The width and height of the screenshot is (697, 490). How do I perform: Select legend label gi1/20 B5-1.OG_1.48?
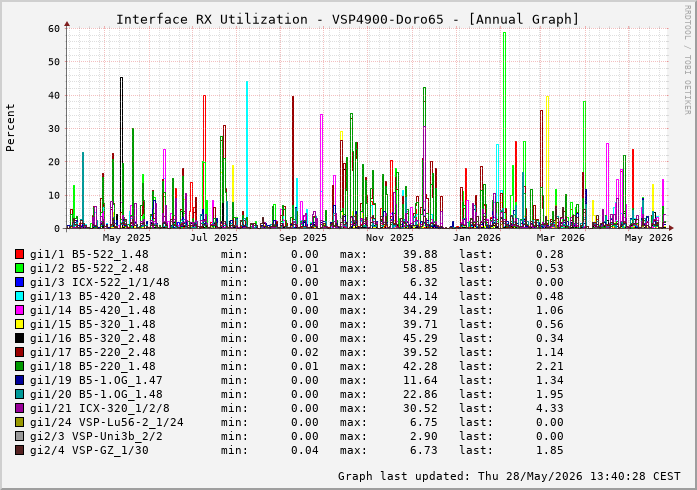[96, 394]
